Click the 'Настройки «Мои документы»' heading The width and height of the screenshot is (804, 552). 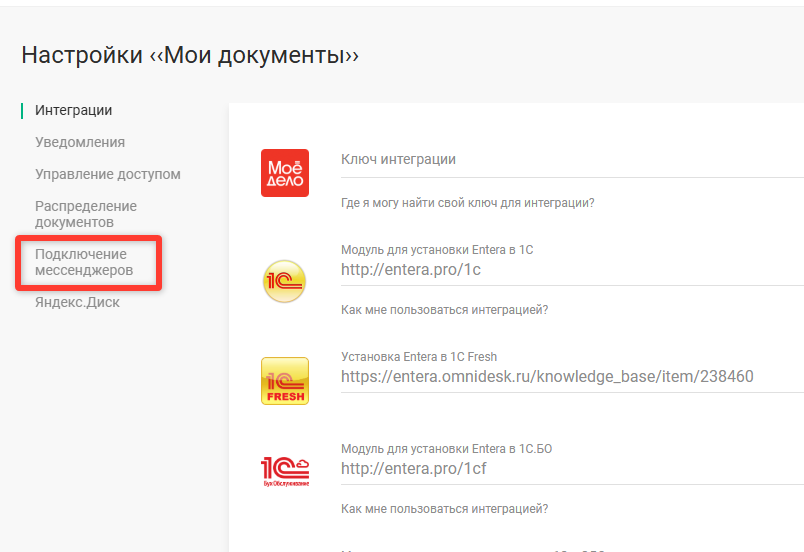click(x=190, y=55)
